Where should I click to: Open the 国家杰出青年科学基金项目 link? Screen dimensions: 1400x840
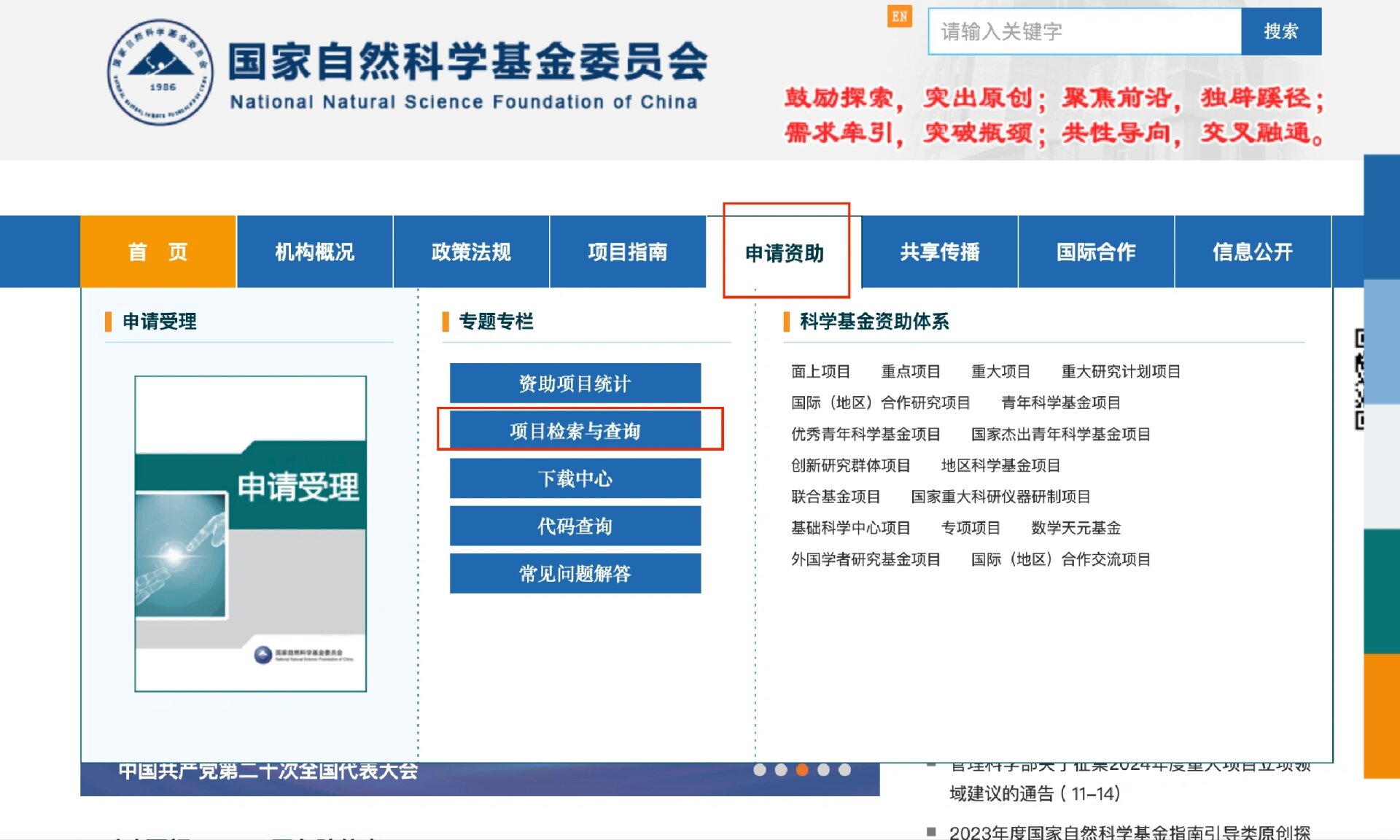click(x=1061, y=434)
